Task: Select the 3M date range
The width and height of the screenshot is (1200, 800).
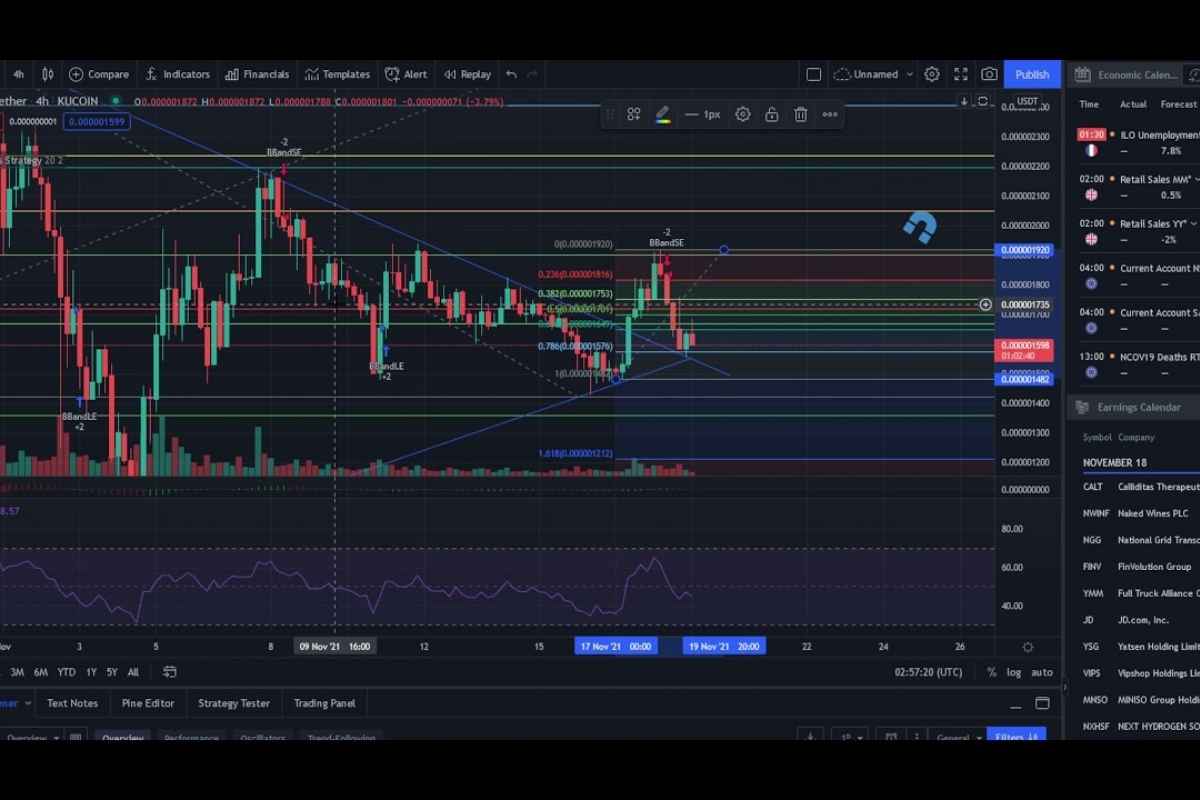Action: coord(17,672)
